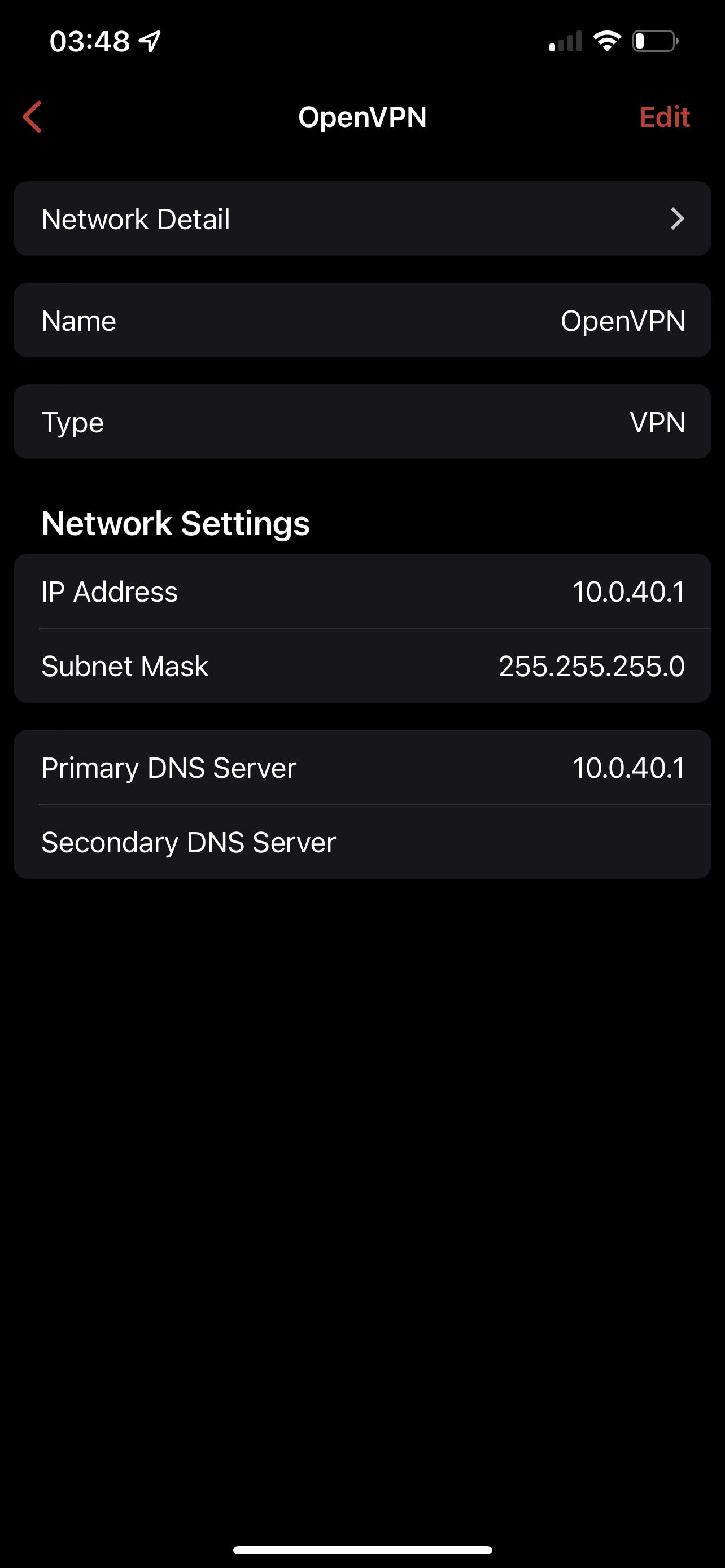Tap the Name field label
Screen dimensions: 725x1568
[78, 321]
